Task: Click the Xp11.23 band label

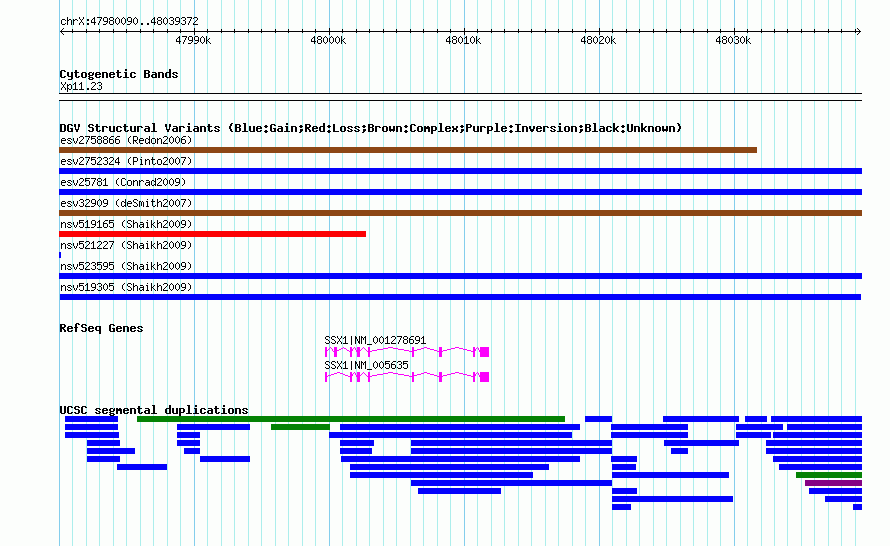Action: (x=81, y=86)
